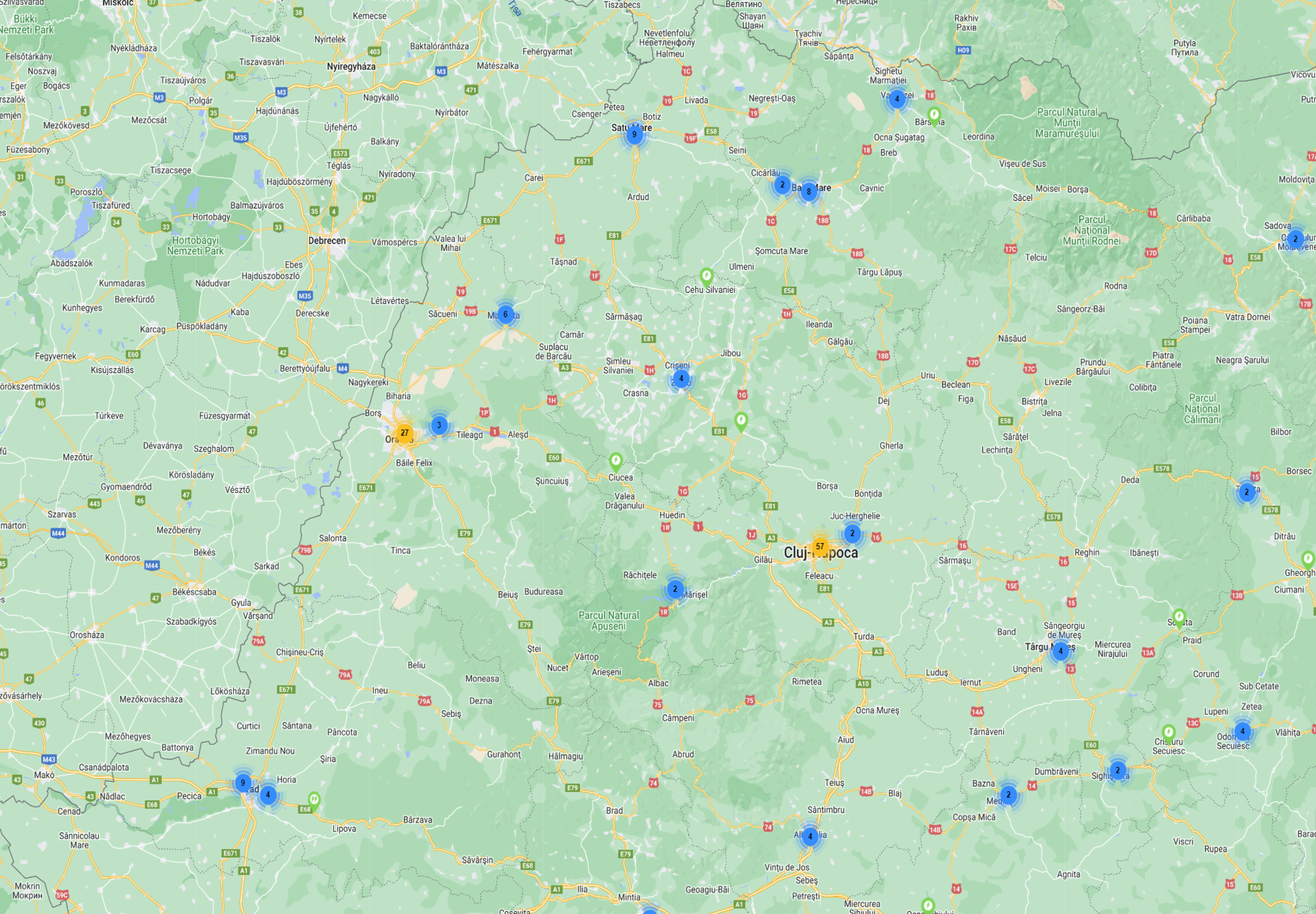Select the 8 cluster at Baia Mare
The width and height of the screenshot is (1316, 914).
[809, 191]
